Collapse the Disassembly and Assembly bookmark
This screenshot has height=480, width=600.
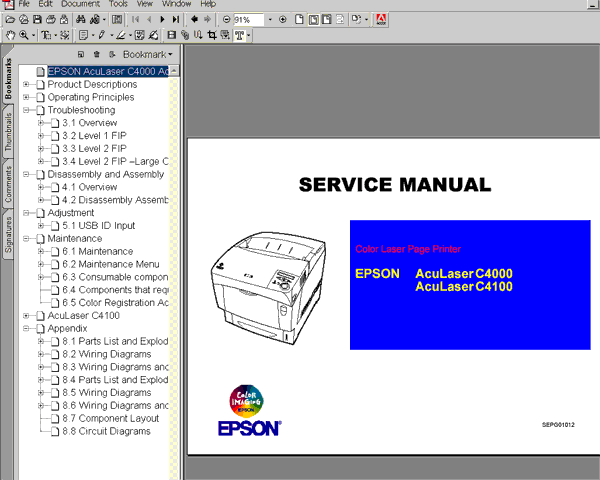click(26, 175)
